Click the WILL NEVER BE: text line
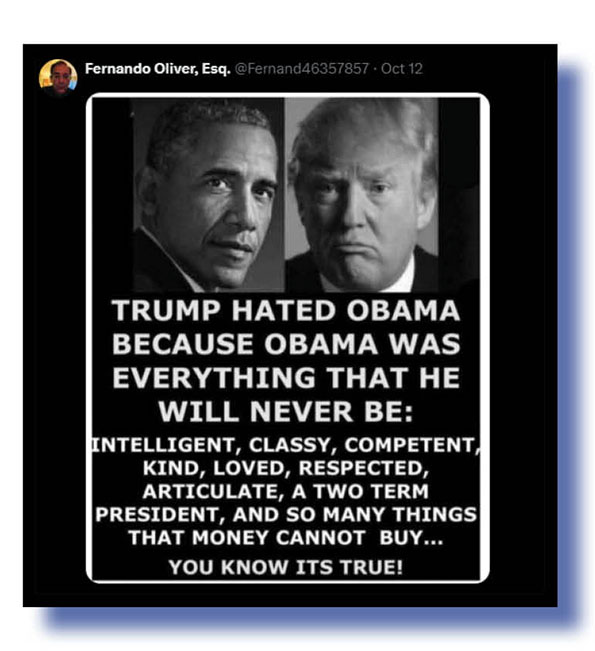This screenshot has width=595, height=651. pyautogui.click(x=286, y=411)
